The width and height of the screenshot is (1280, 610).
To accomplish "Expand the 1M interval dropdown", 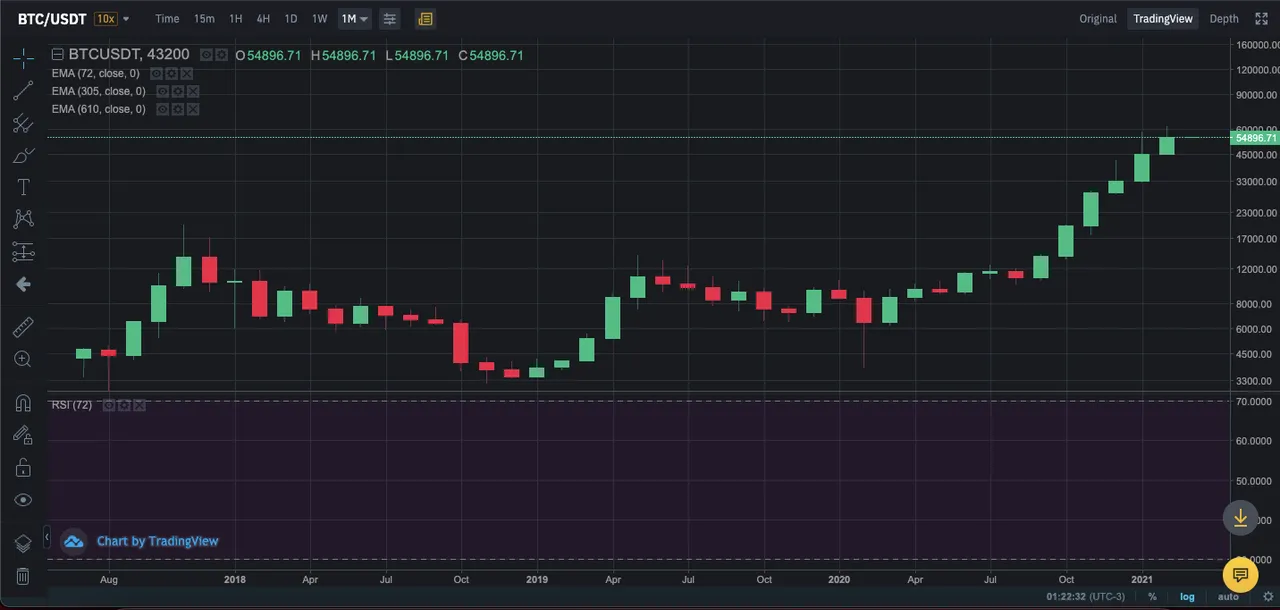I will [364, 19].
